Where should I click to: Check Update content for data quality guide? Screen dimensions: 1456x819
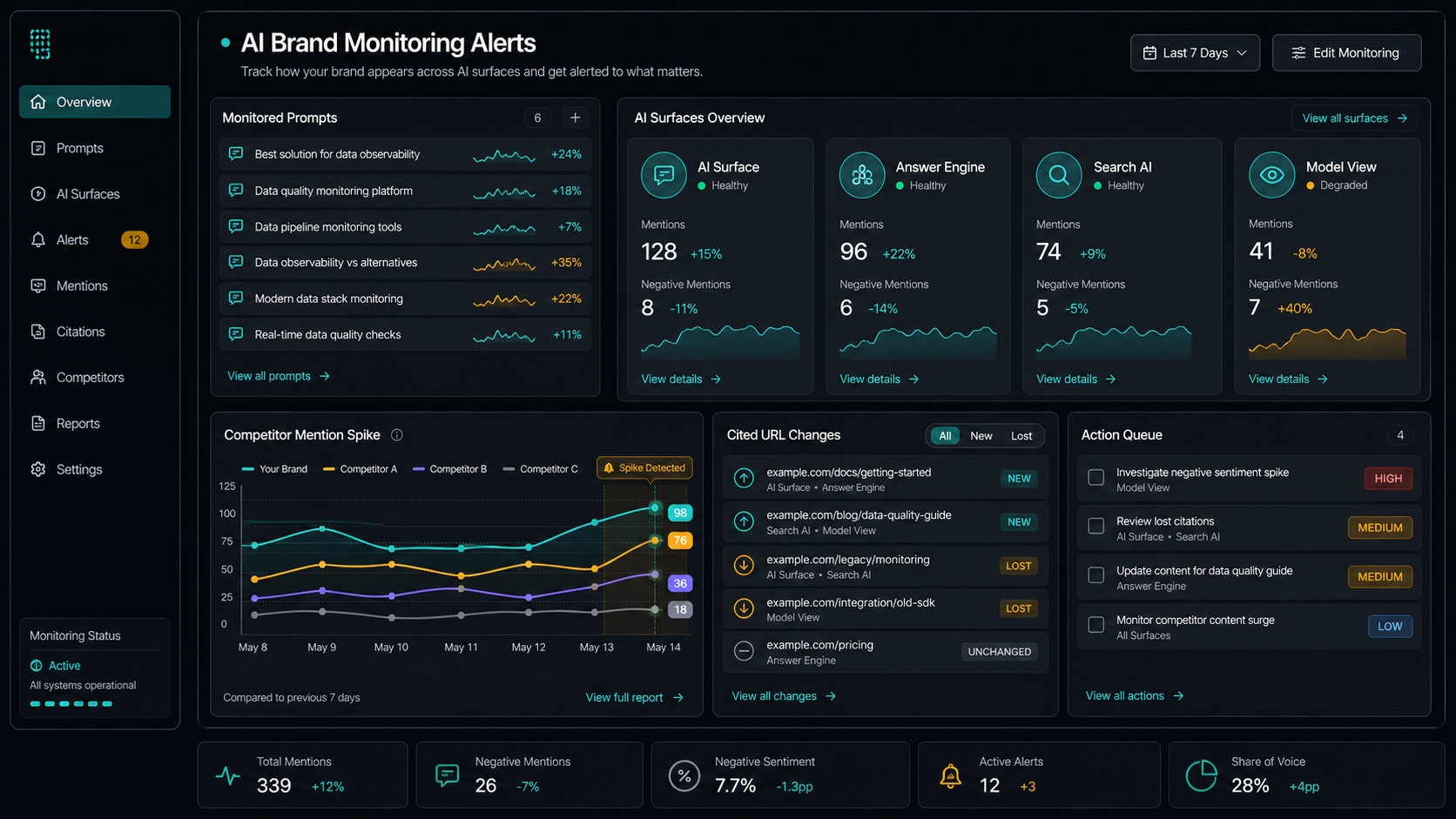click(x=1096, y=575)
